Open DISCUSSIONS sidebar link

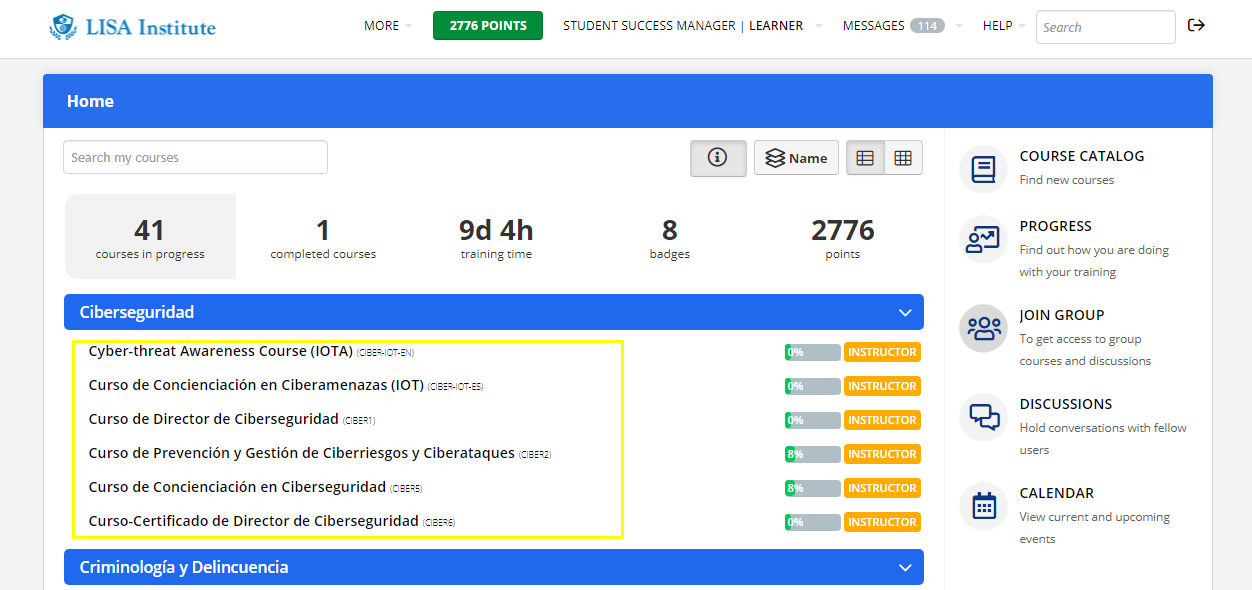coord(1066,404)
